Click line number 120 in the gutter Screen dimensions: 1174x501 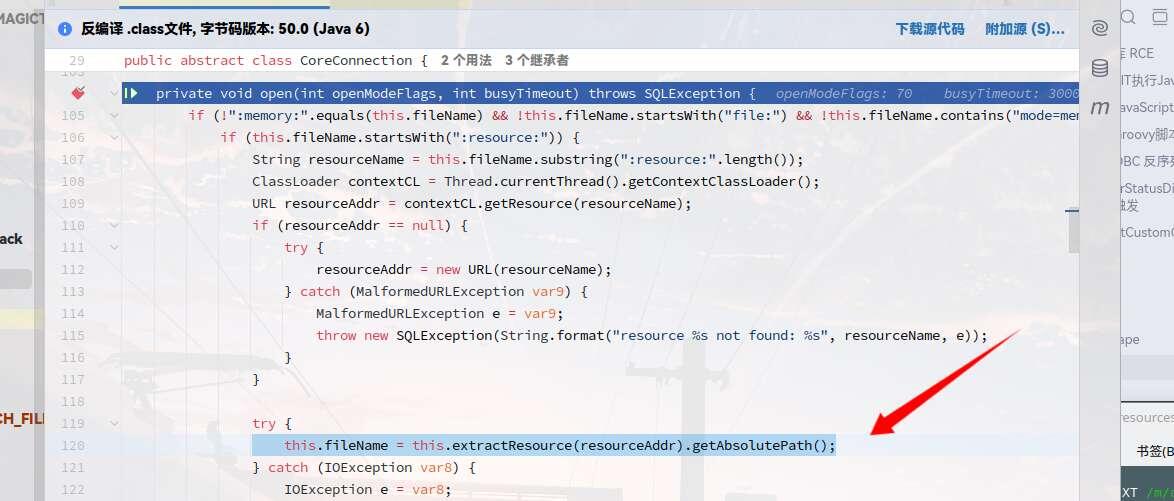pos(72,445)
